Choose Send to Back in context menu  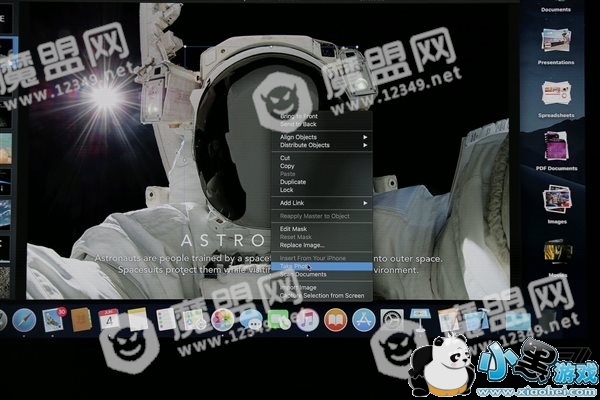pos(322,124)
